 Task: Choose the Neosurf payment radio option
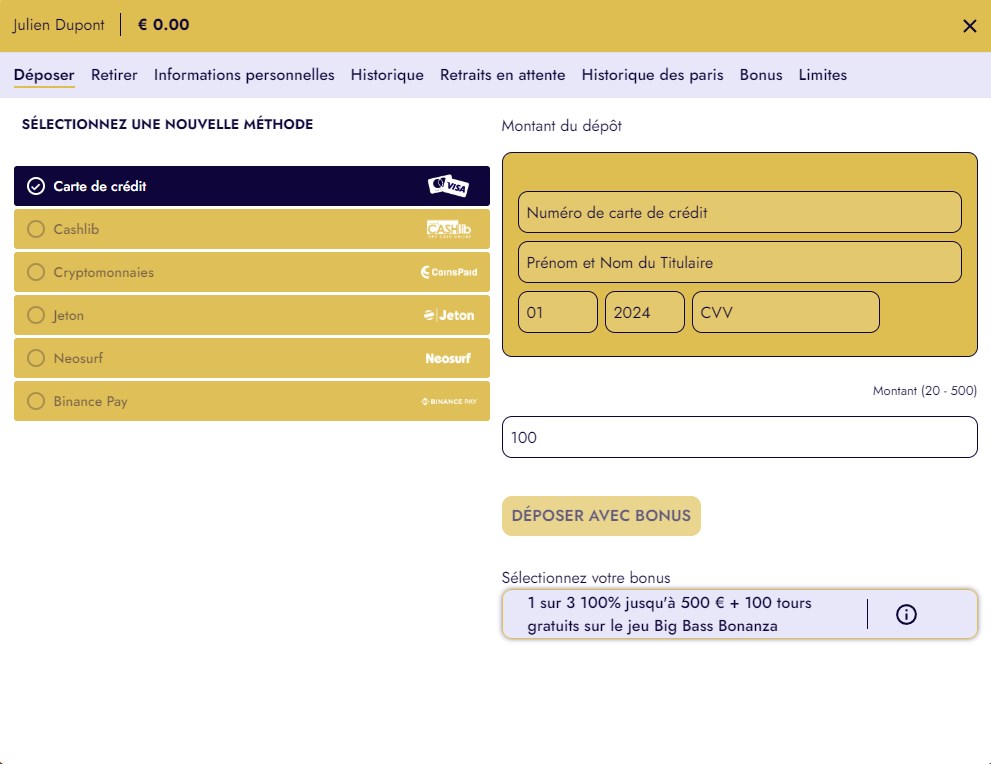36,358
